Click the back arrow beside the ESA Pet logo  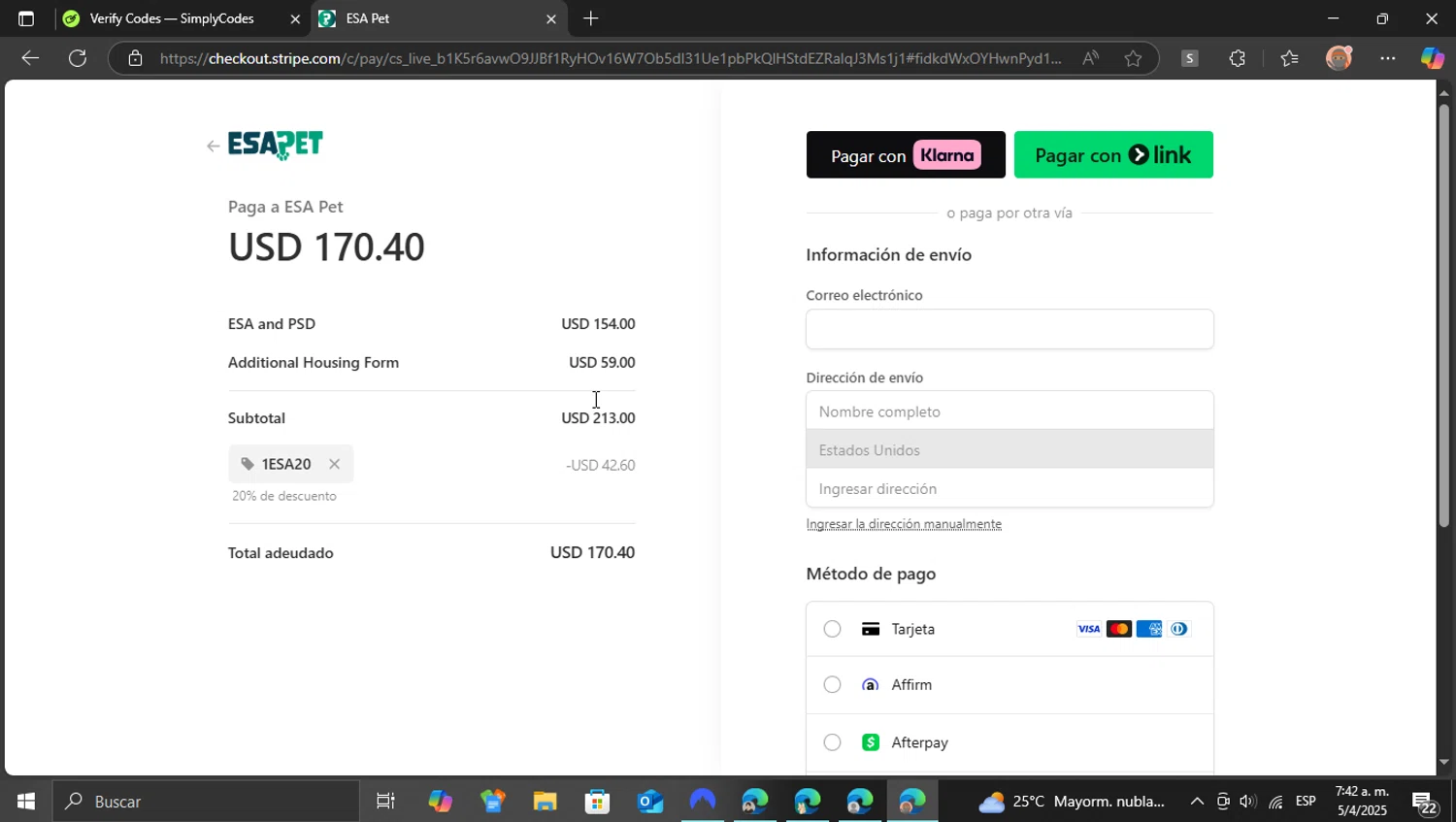(213, 147)
